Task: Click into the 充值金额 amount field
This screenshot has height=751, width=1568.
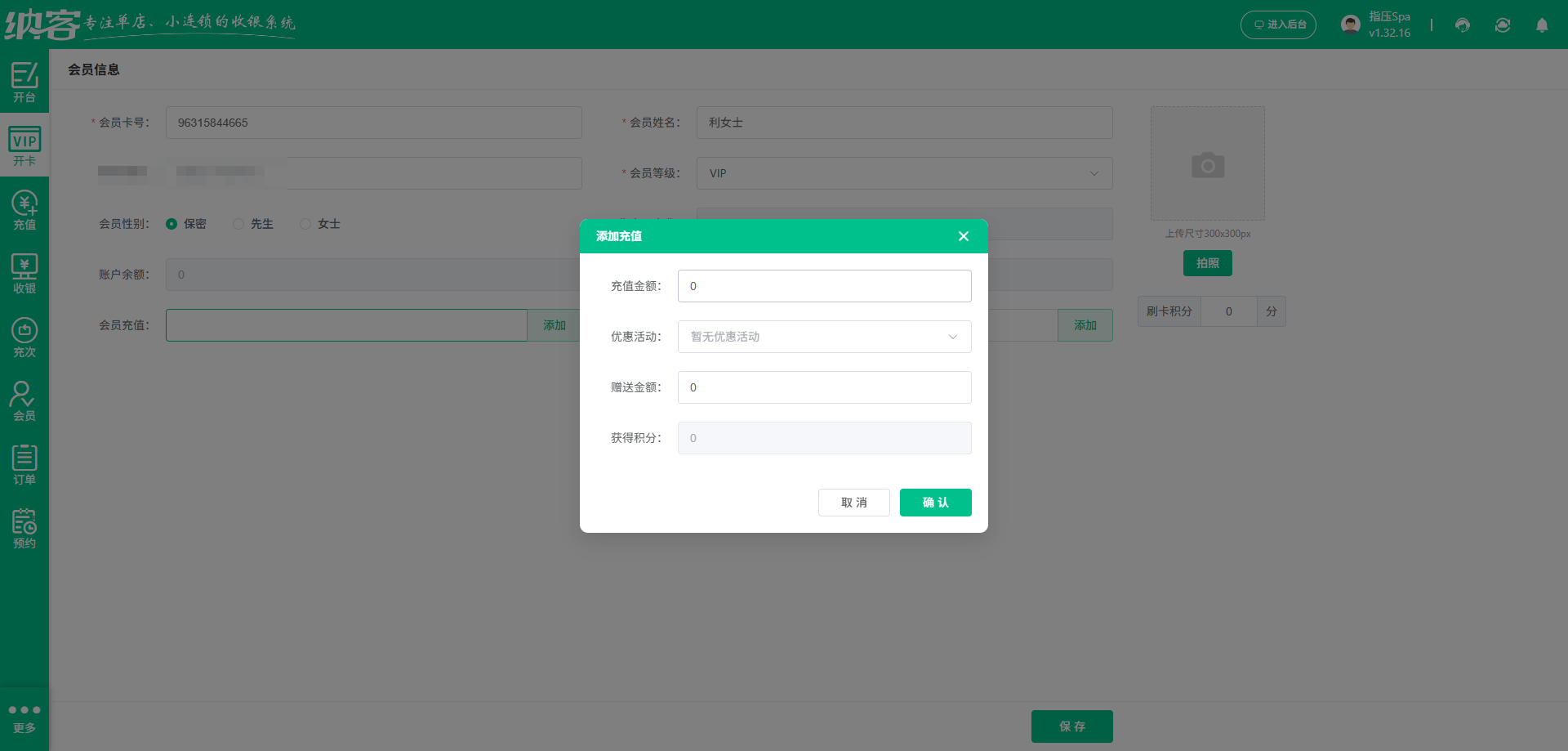Action: coord(823,286)
